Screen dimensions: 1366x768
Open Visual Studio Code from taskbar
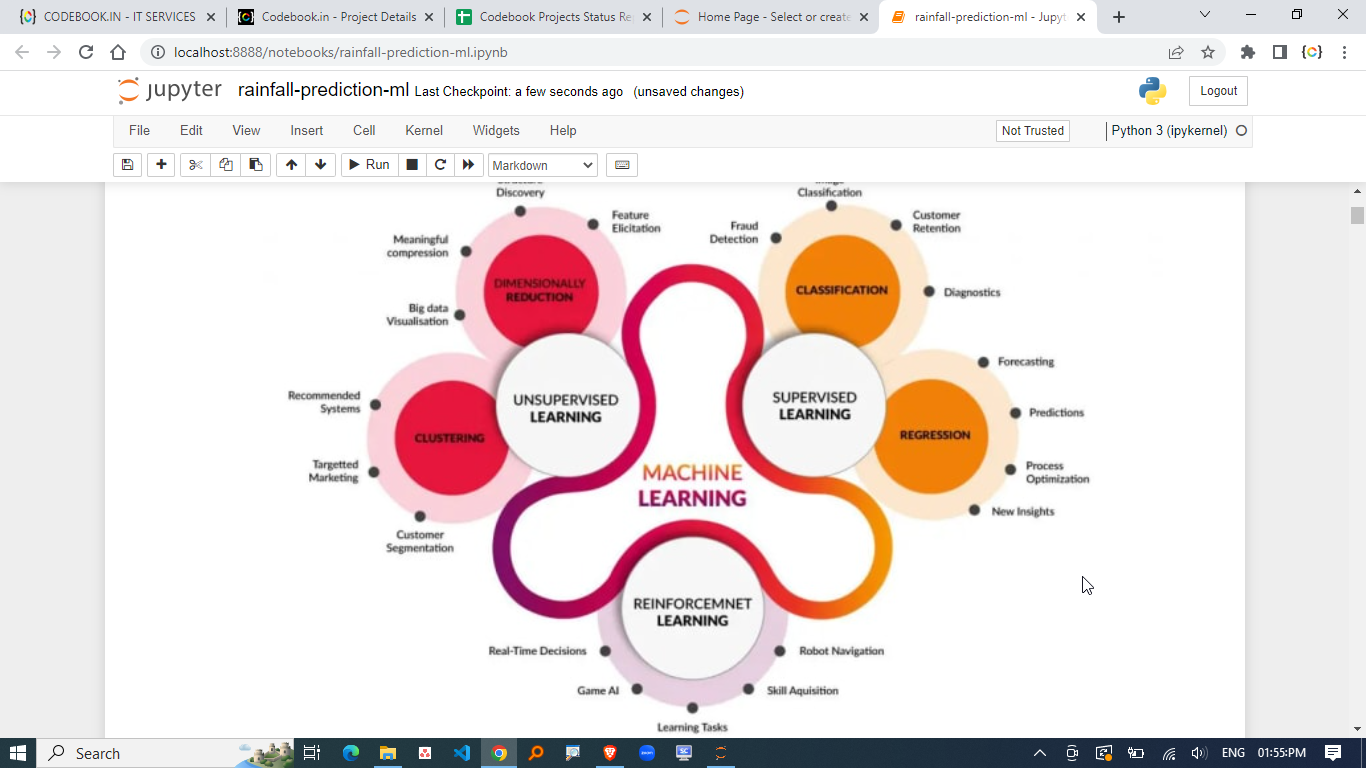click(461, 753)
